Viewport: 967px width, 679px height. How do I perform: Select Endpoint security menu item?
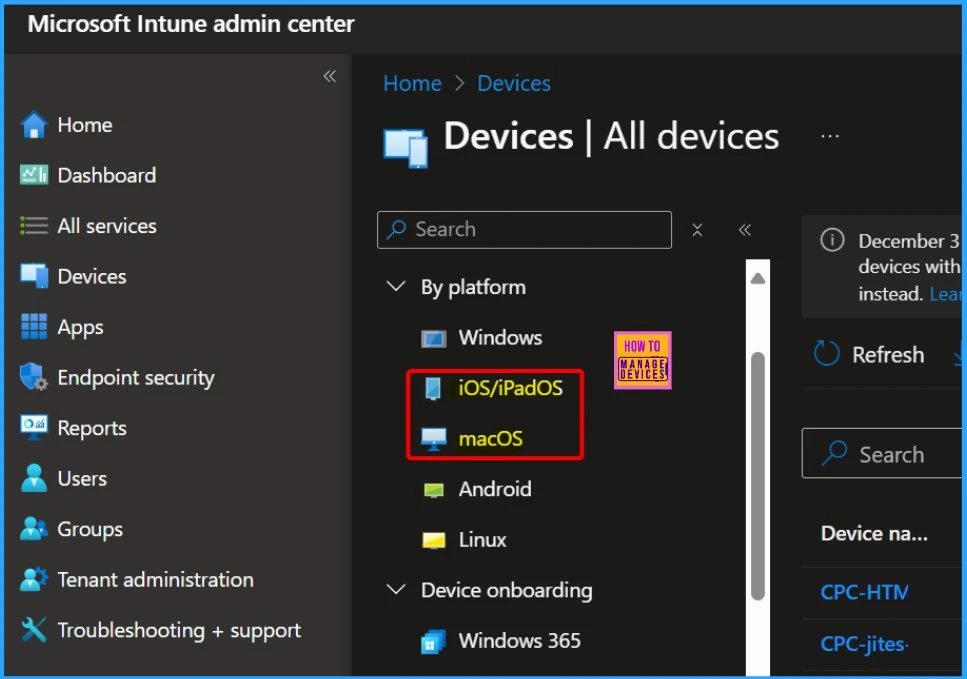(136, 377)
